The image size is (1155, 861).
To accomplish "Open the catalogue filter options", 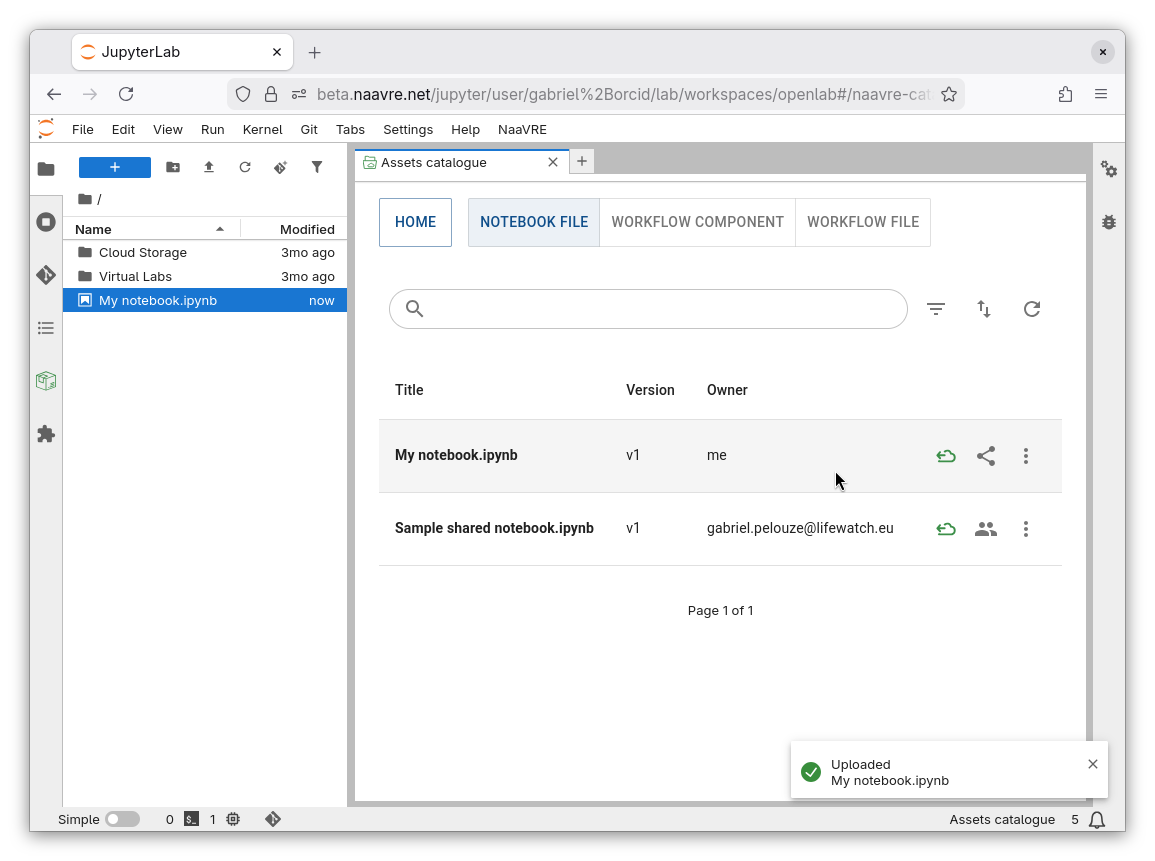I will tap(936, 309).
